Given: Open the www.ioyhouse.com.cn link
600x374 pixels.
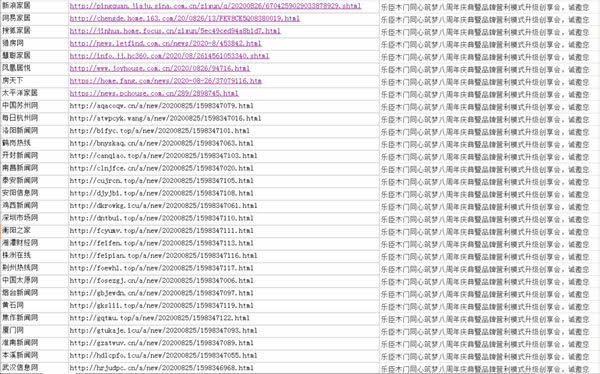Looking at the screenshot, I should click(x=160, y=68).
